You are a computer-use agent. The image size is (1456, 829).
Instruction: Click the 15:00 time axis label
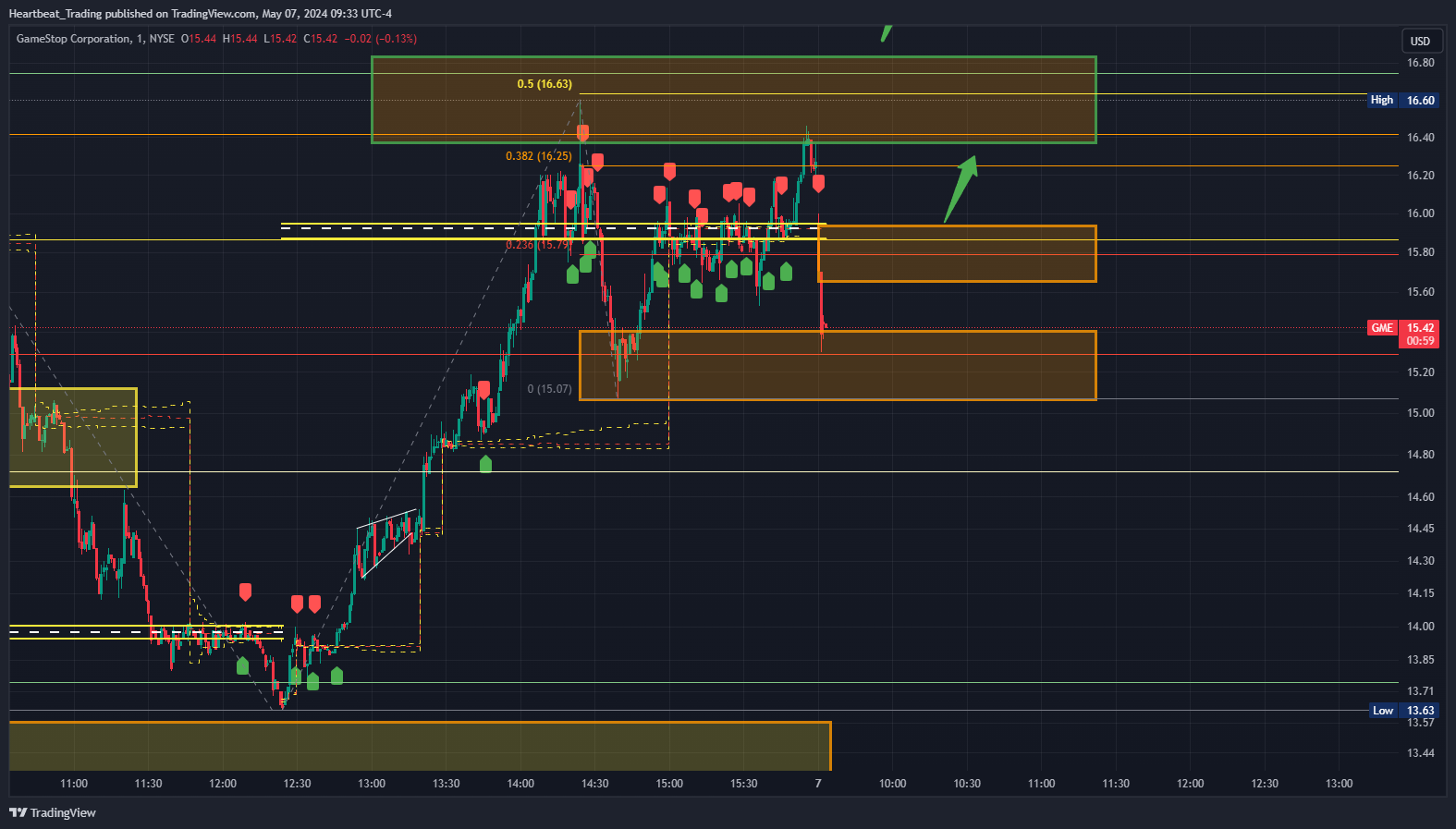[669, 784]
